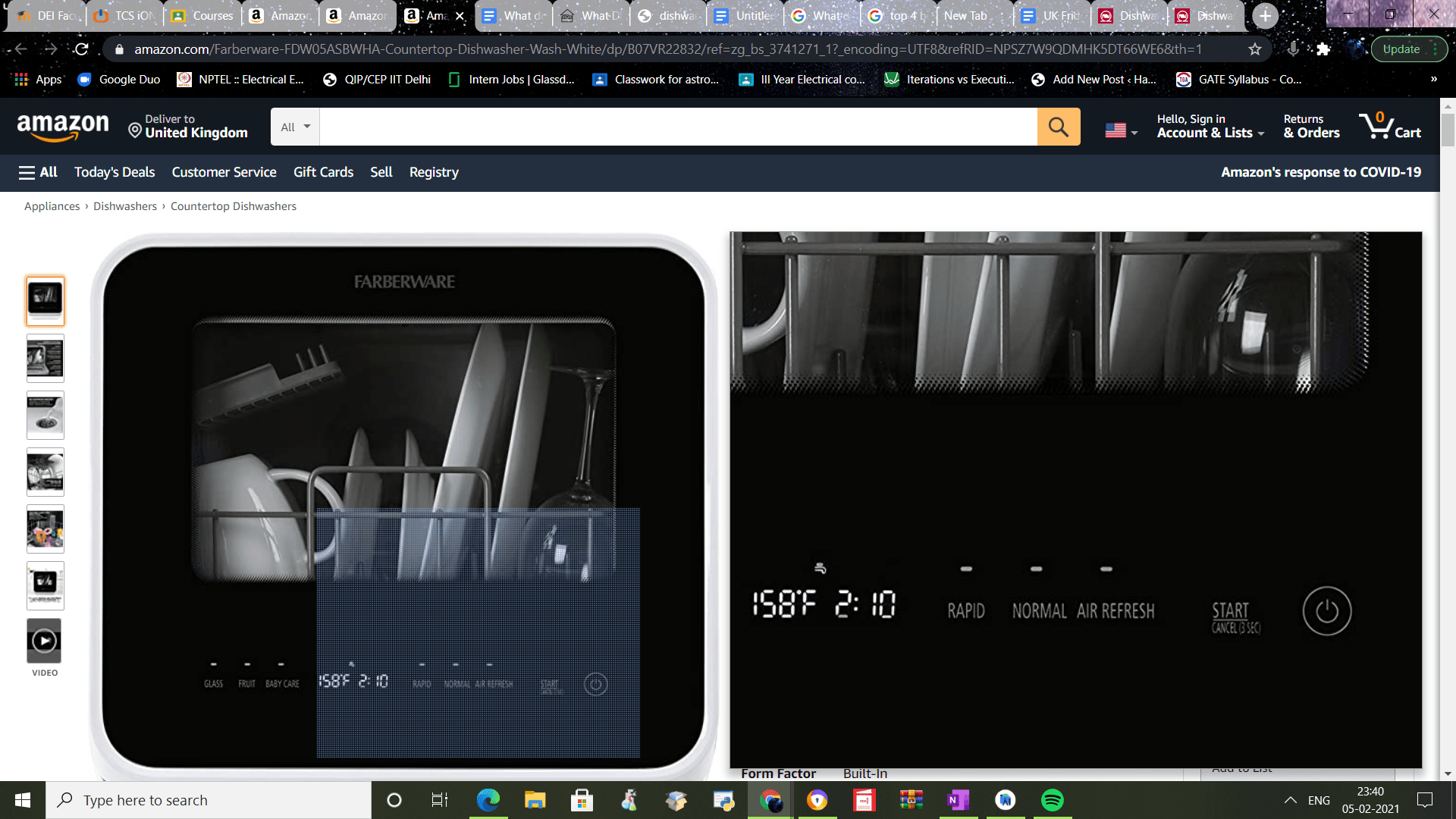Image resolution: width=1456 pixels, height=819 pixels.
Task: Open Cortana circle on the taskbar
Action: point(394,800)
